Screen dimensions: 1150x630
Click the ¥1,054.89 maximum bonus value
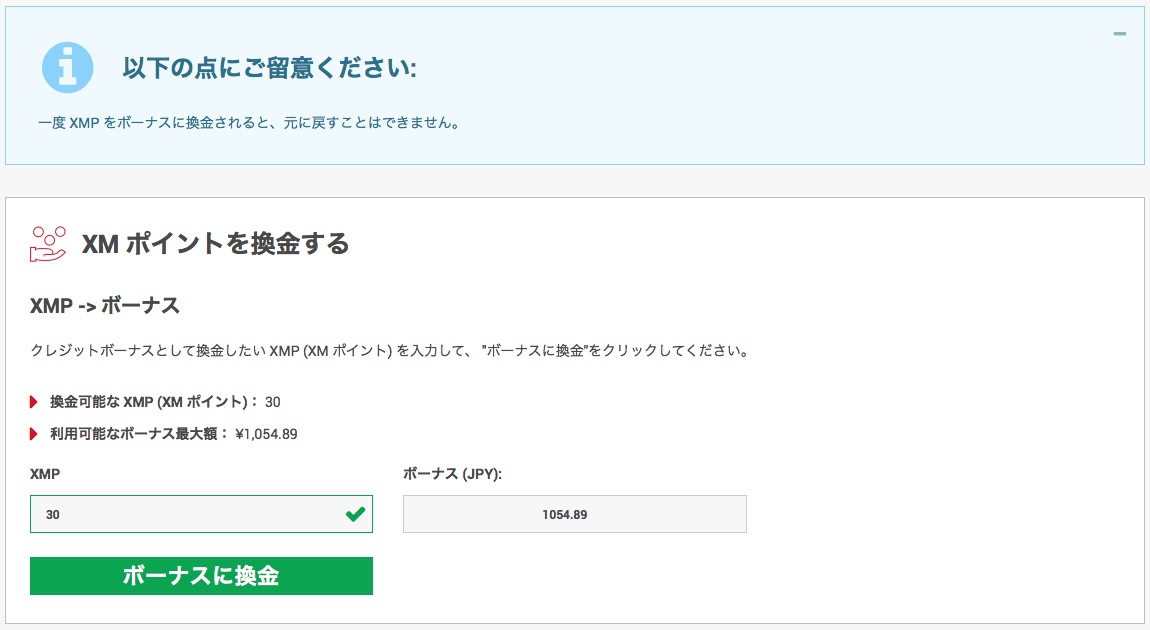point(266,434)
